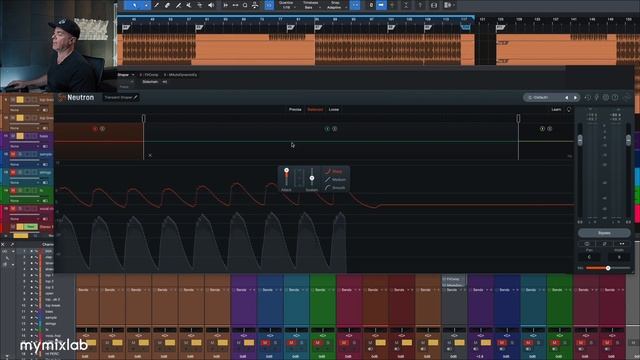Click the Learn button
This screenshot has height=360, width=640.
[x=556, y=109]
